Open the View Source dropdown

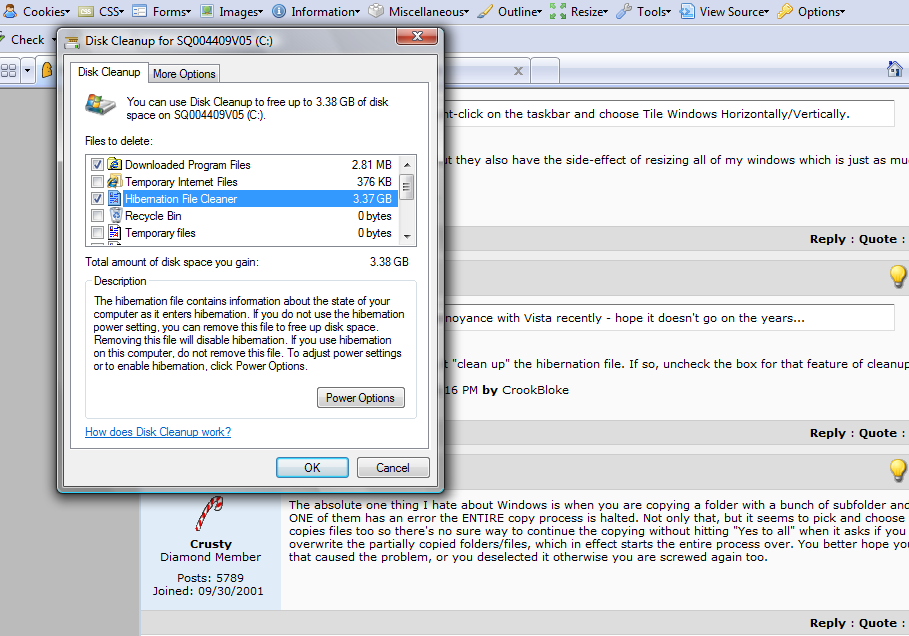[726, 12]
